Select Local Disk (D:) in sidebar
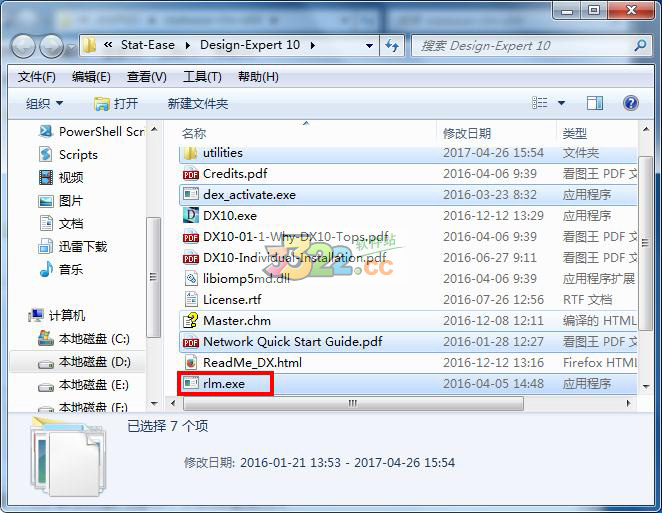662x513 pixels. tap(78, 362)
